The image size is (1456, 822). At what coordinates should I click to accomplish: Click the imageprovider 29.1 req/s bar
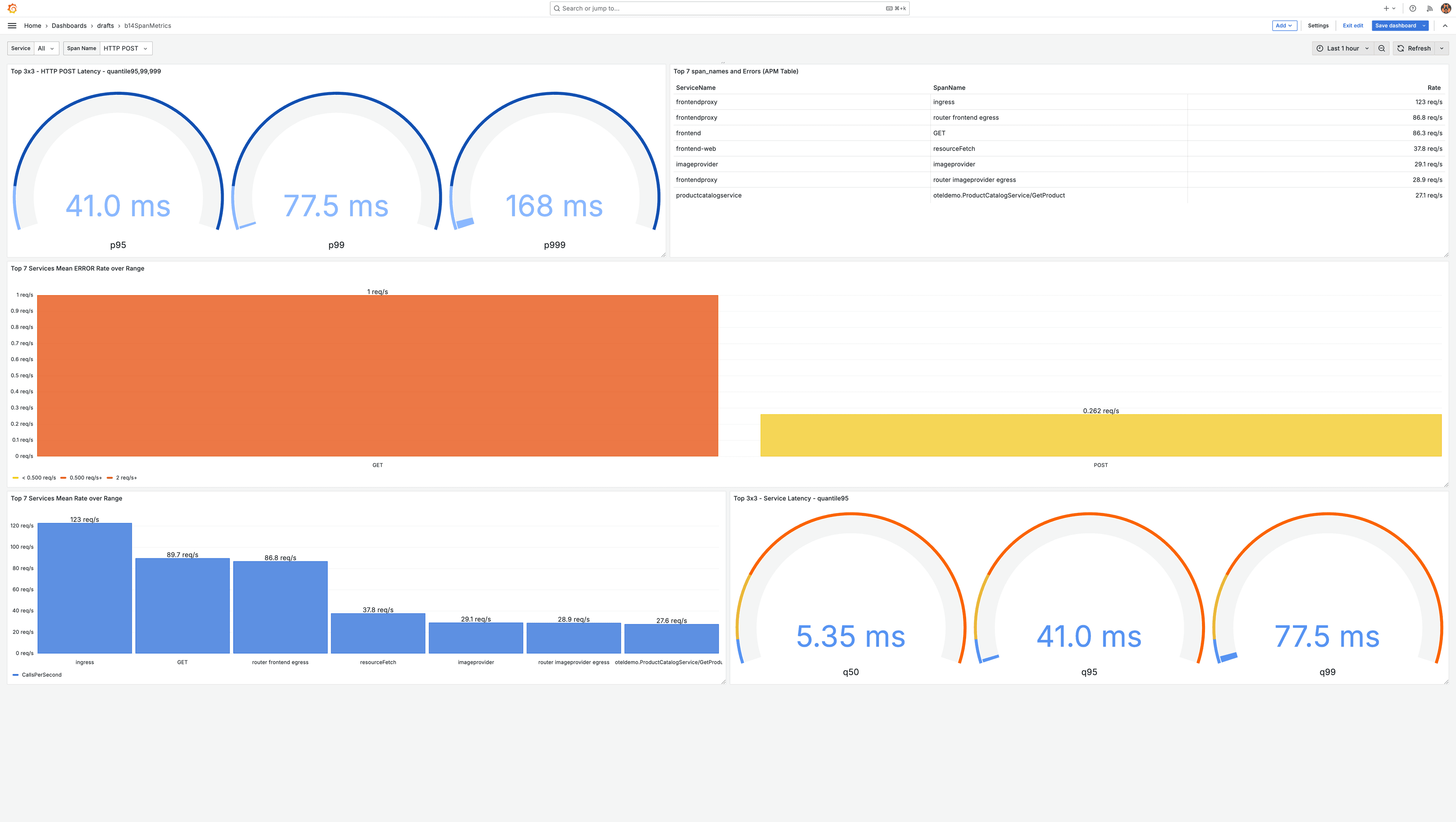click(476, 638)
